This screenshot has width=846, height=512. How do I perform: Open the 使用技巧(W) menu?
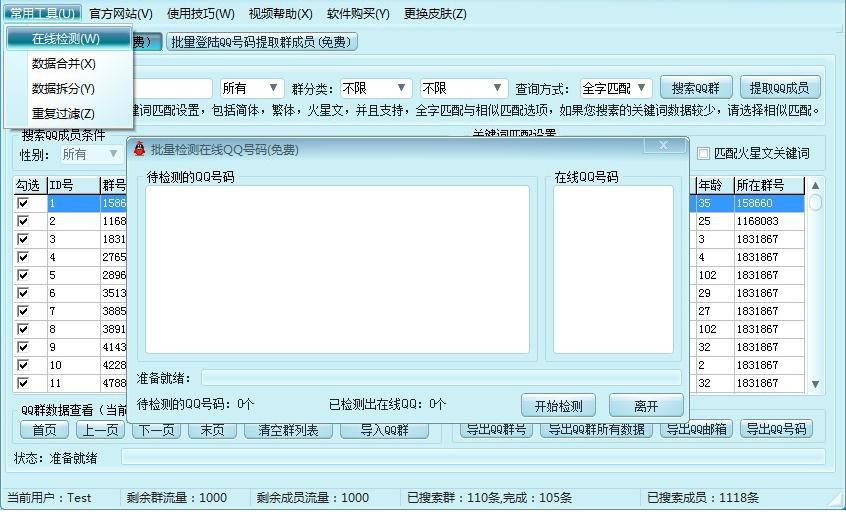click(201, 13)
